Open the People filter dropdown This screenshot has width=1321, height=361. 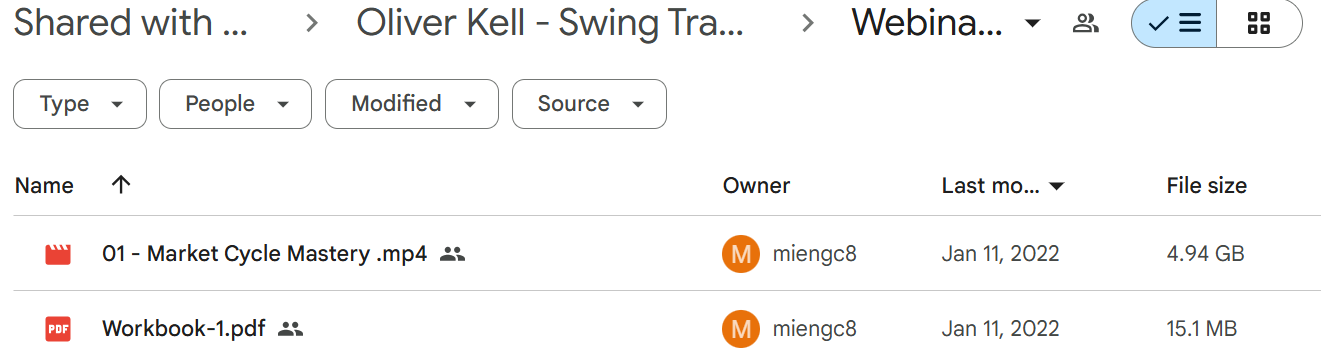pos(235,104)
